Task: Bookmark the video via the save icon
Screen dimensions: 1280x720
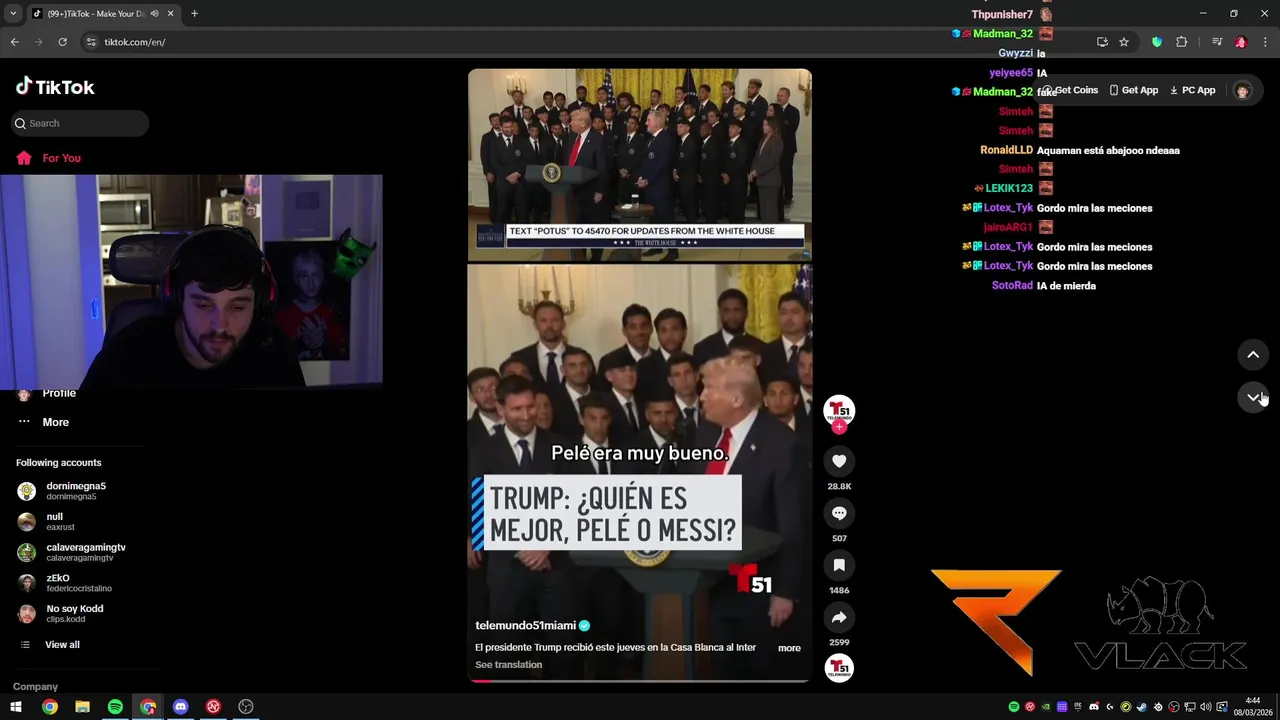Action: 839,565
